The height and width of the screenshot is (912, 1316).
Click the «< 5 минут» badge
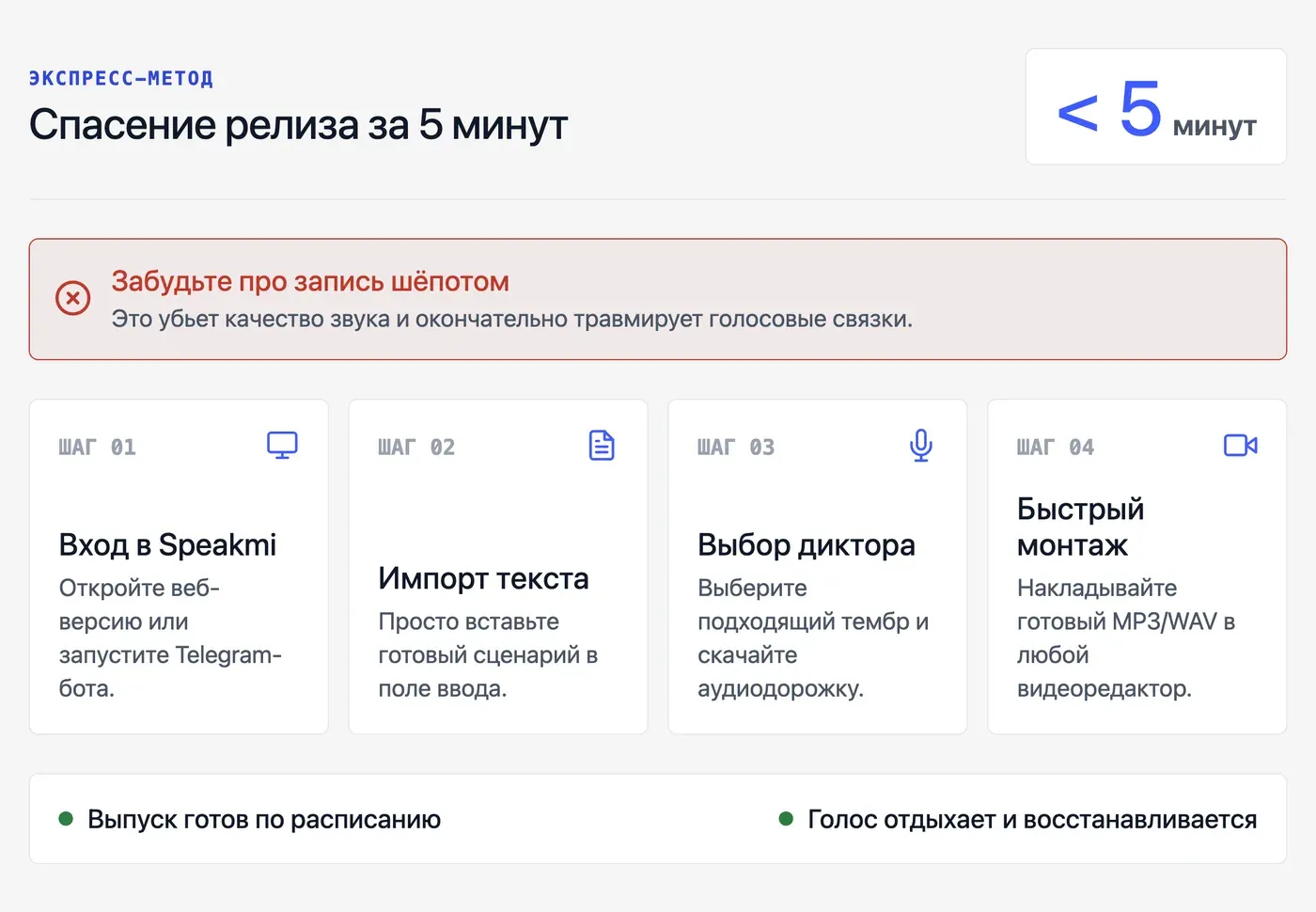click(1155, 107)
